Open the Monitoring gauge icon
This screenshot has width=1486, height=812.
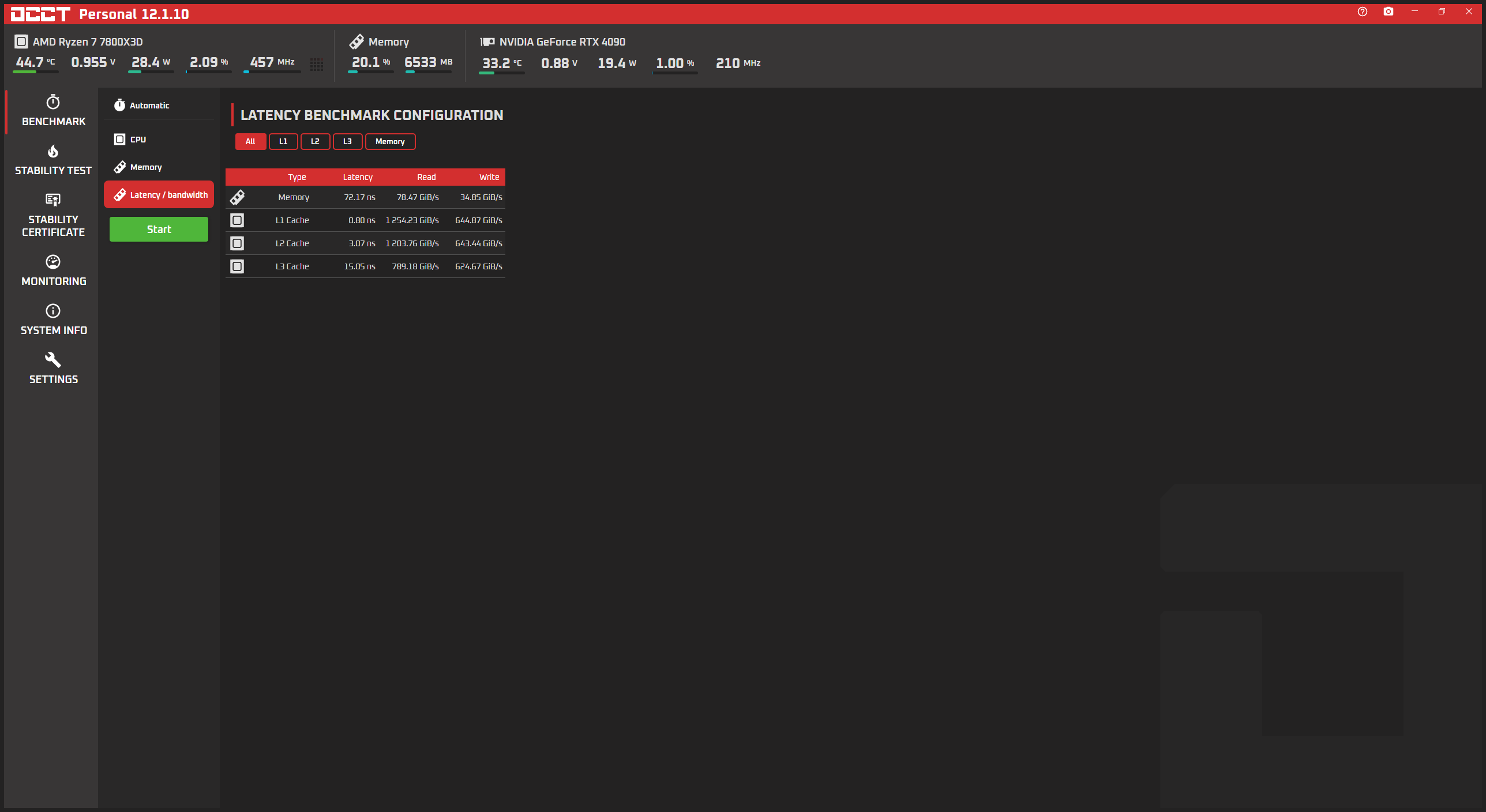click(53, 262)
